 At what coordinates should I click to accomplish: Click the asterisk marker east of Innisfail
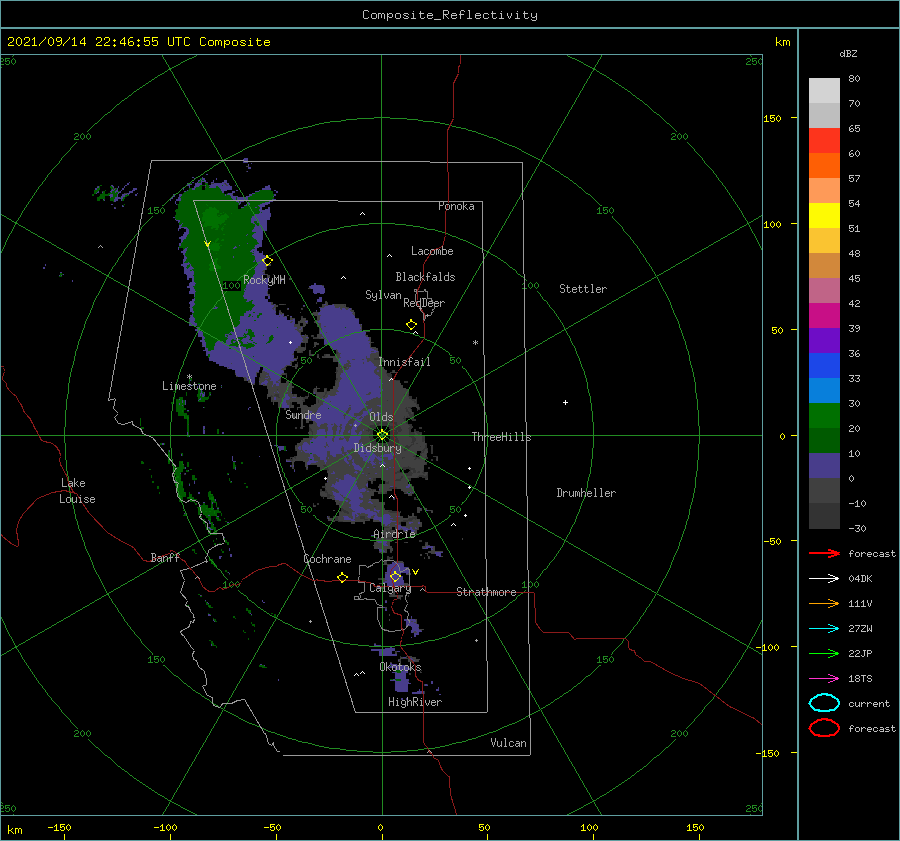coord(475,343)
